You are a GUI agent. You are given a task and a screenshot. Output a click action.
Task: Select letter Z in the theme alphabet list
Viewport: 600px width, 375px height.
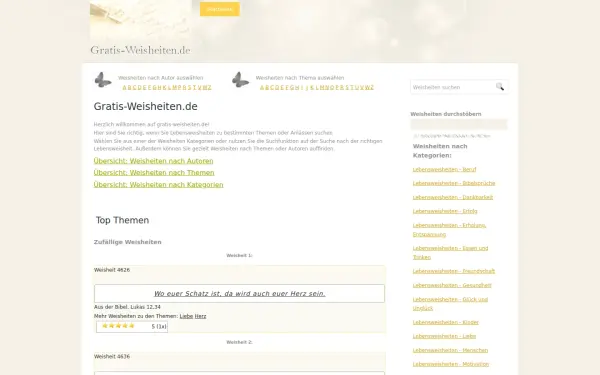(x=372, y=88)
